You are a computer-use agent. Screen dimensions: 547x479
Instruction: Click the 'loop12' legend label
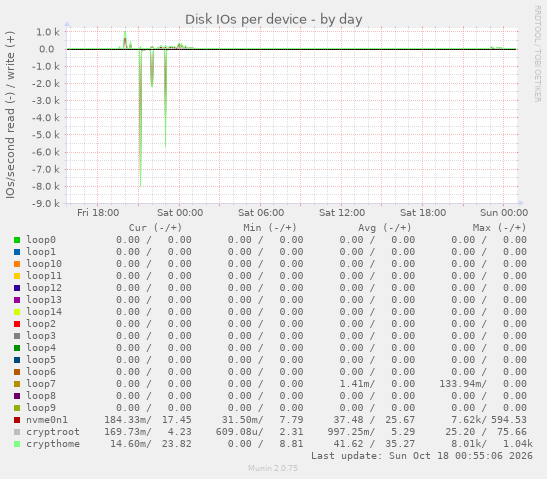coord(44,288)
